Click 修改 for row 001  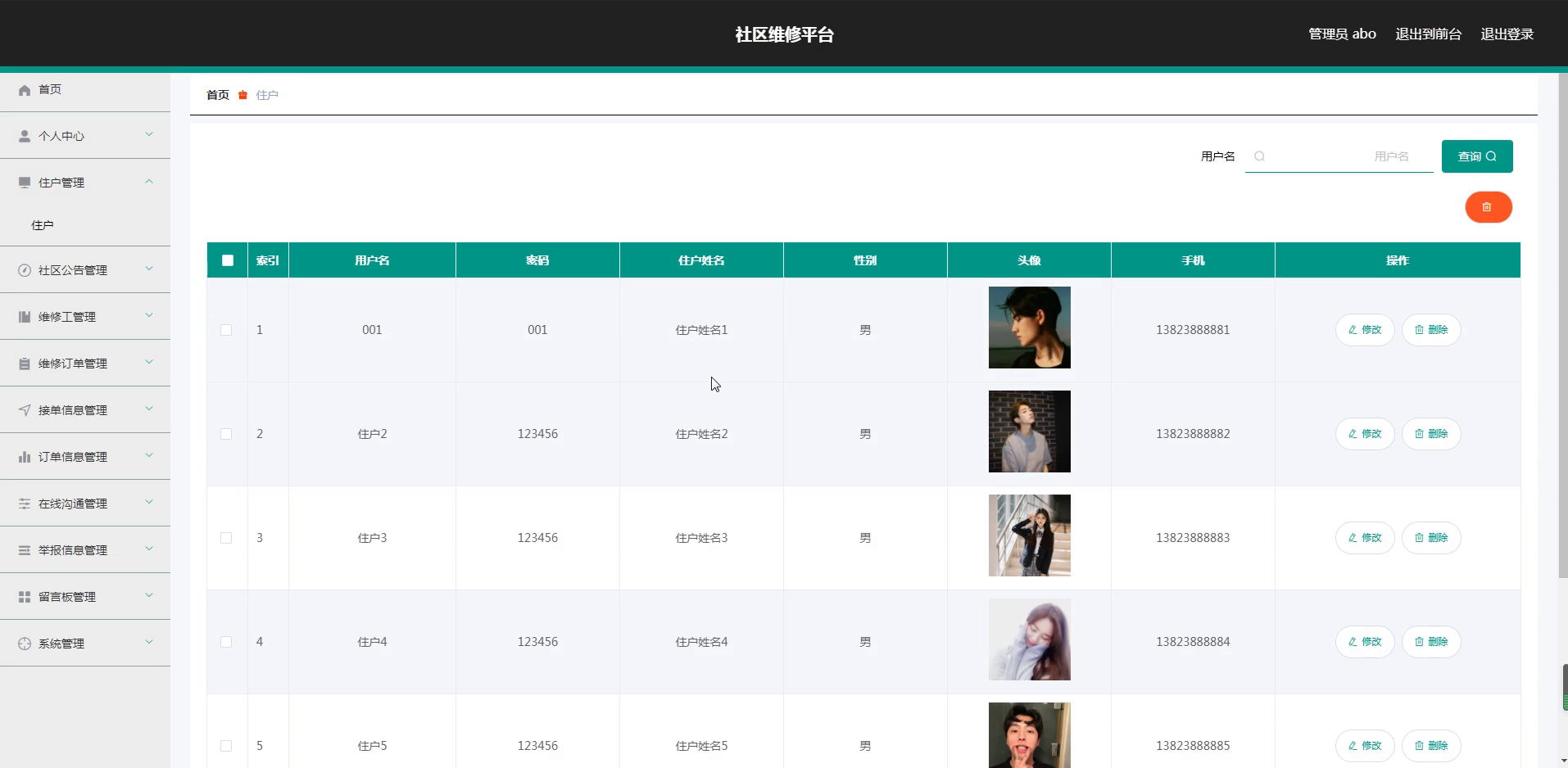coord(1365,330)
